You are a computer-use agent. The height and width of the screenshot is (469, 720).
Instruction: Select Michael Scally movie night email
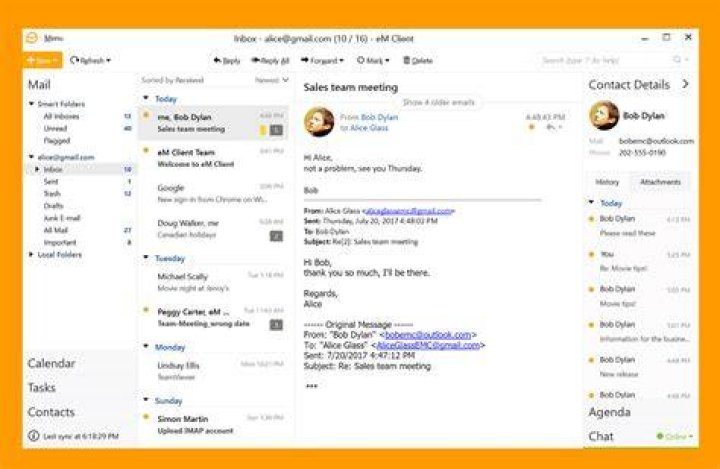coord(214,282)
